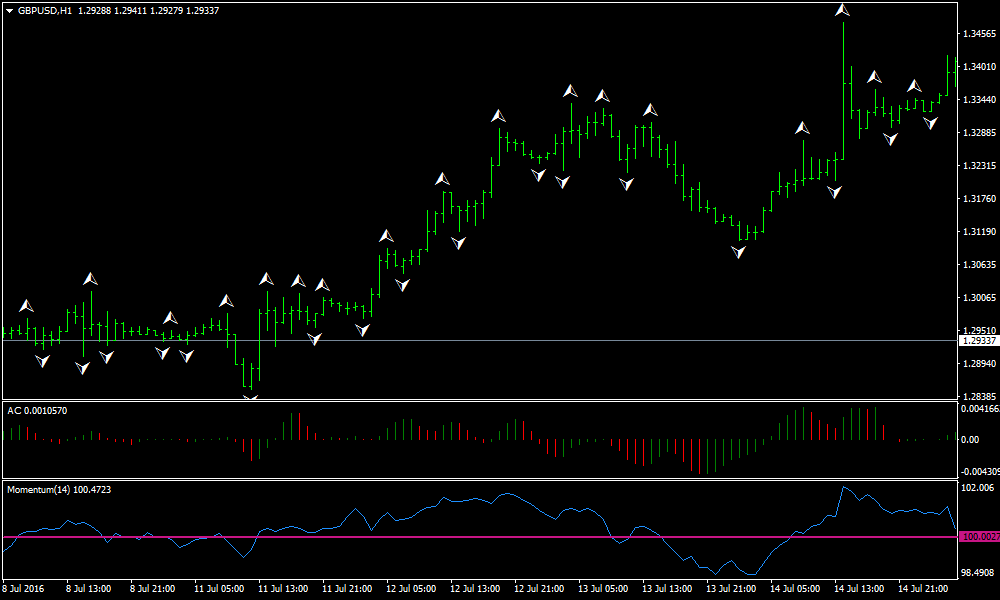Image resolution: width=1000 pixels, height=600 pixels.
Task: Select the pink horizontal level line in Momentum
Action: point(400,537)
